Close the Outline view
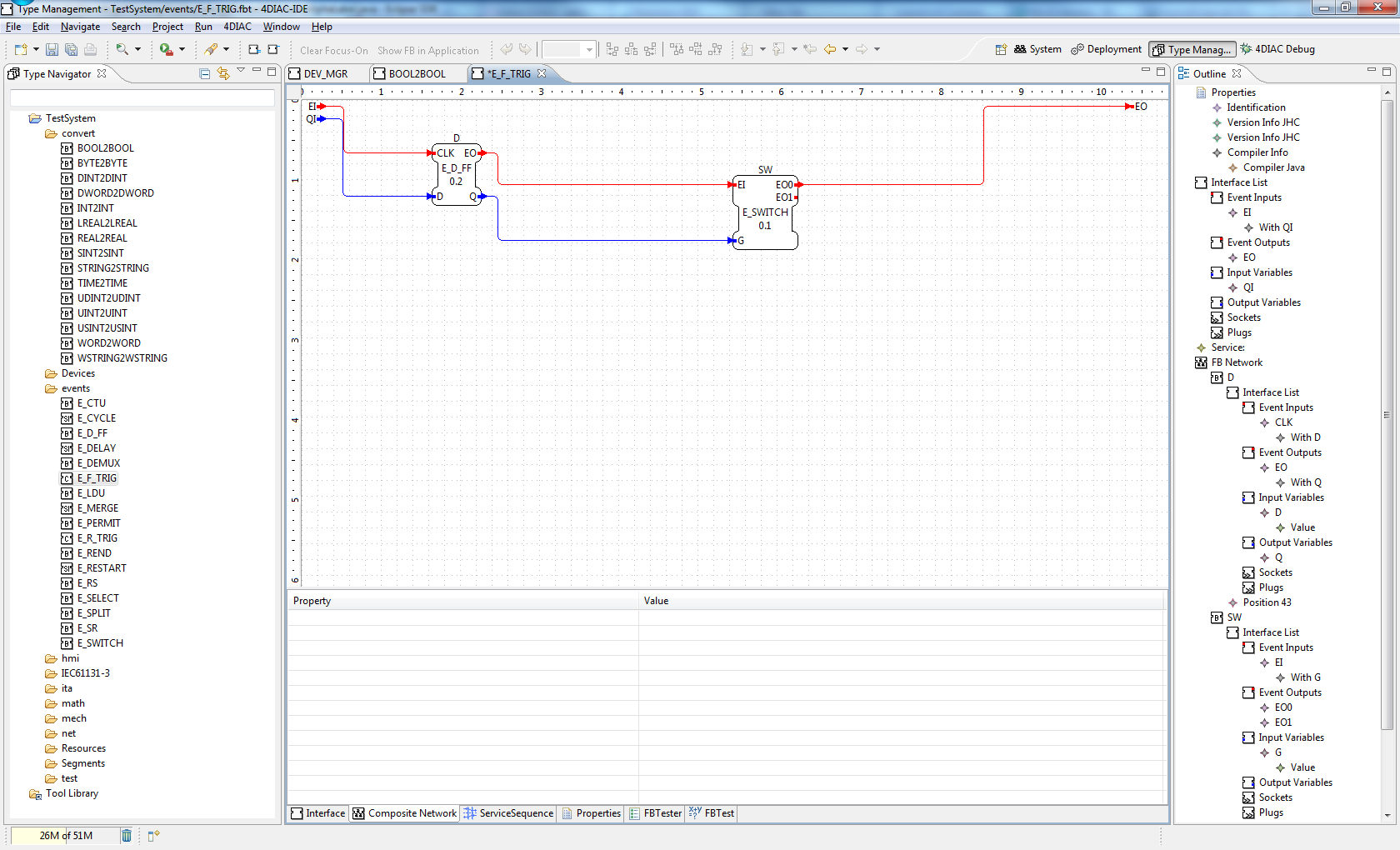Screen dimensions: 1400x850 pyautogui.click(x=1237, y=73)
